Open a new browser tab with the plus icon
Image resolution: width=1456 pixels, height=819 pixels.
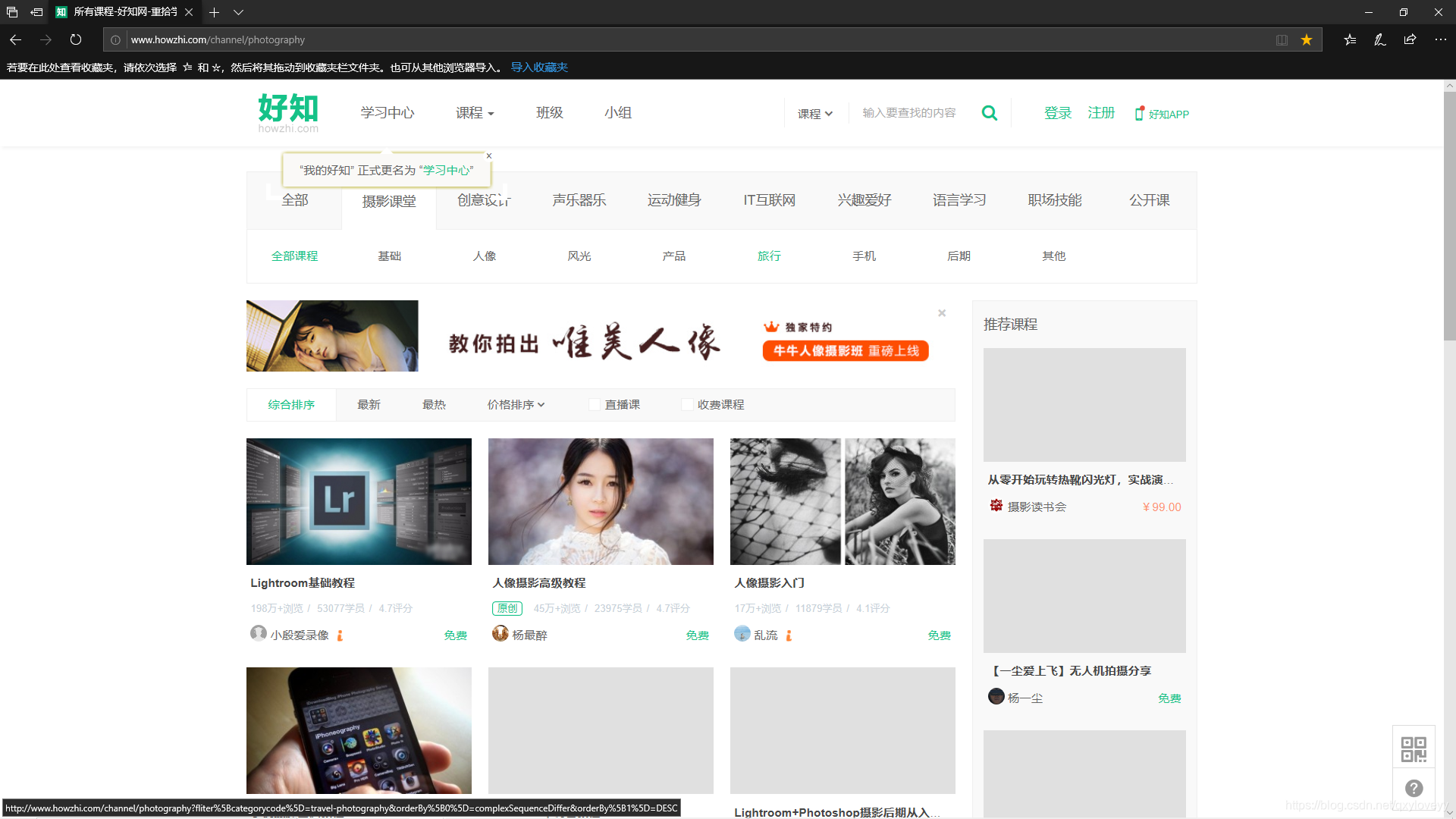[214, 12]
